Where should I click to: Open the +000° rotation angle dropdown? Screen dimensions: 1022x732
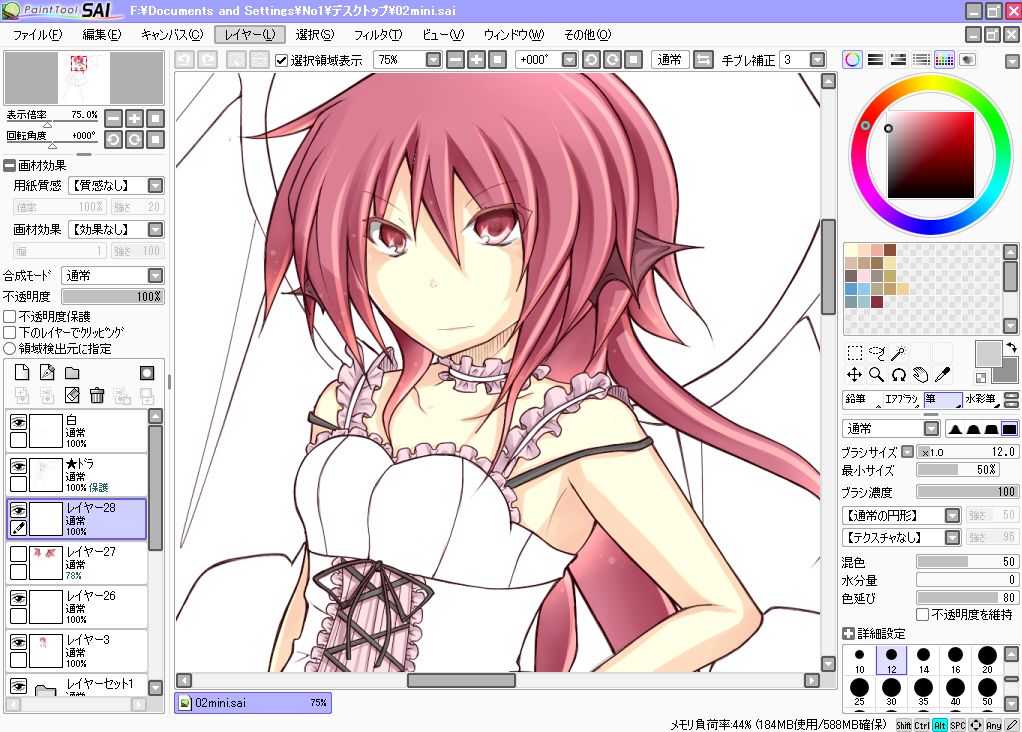(x=569, y=60)
